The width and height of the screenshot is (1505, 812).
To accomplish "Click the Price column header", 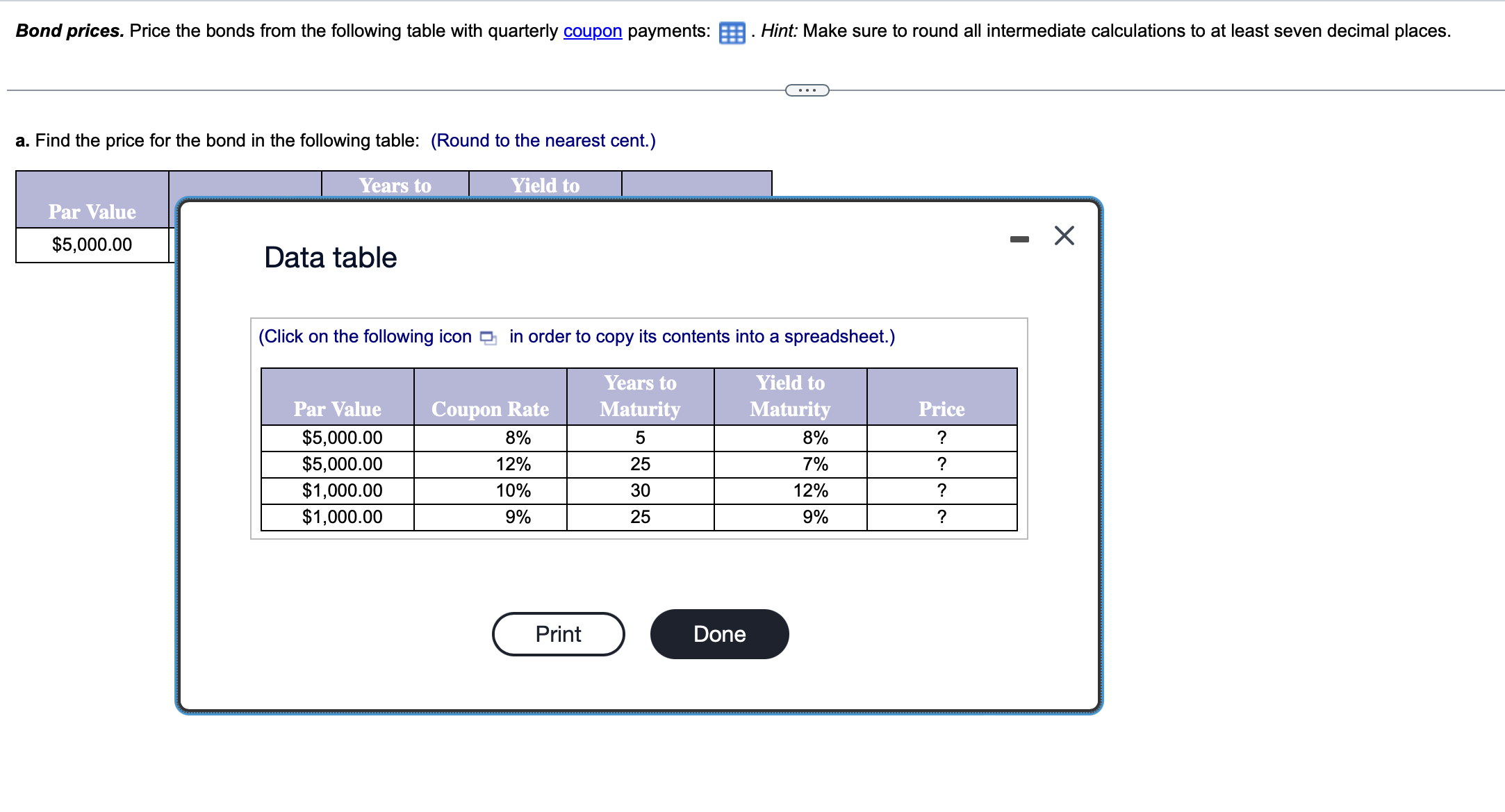I will pyautogui.click(x=941, y=408).
